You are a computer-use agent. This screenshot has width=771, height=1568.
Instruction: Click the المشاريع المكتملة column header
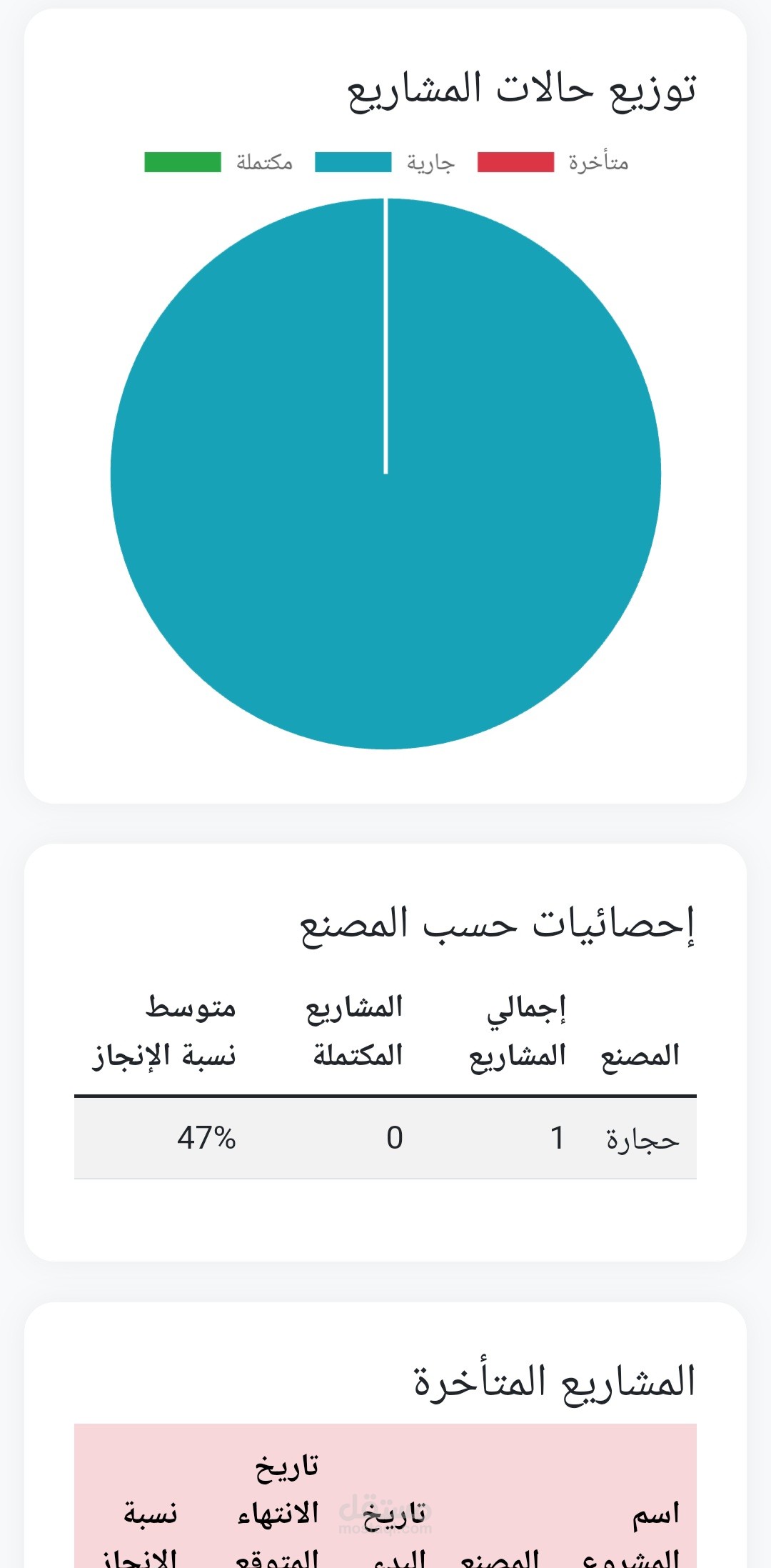tap(356, 1031)
